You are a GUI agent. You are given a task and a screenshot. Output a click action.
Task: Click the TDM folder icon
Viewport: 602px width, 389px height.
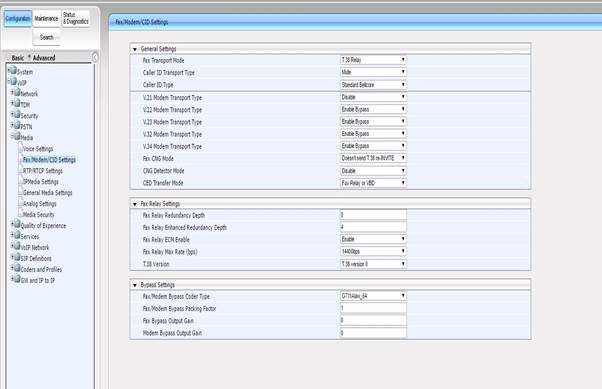(17, 104)
